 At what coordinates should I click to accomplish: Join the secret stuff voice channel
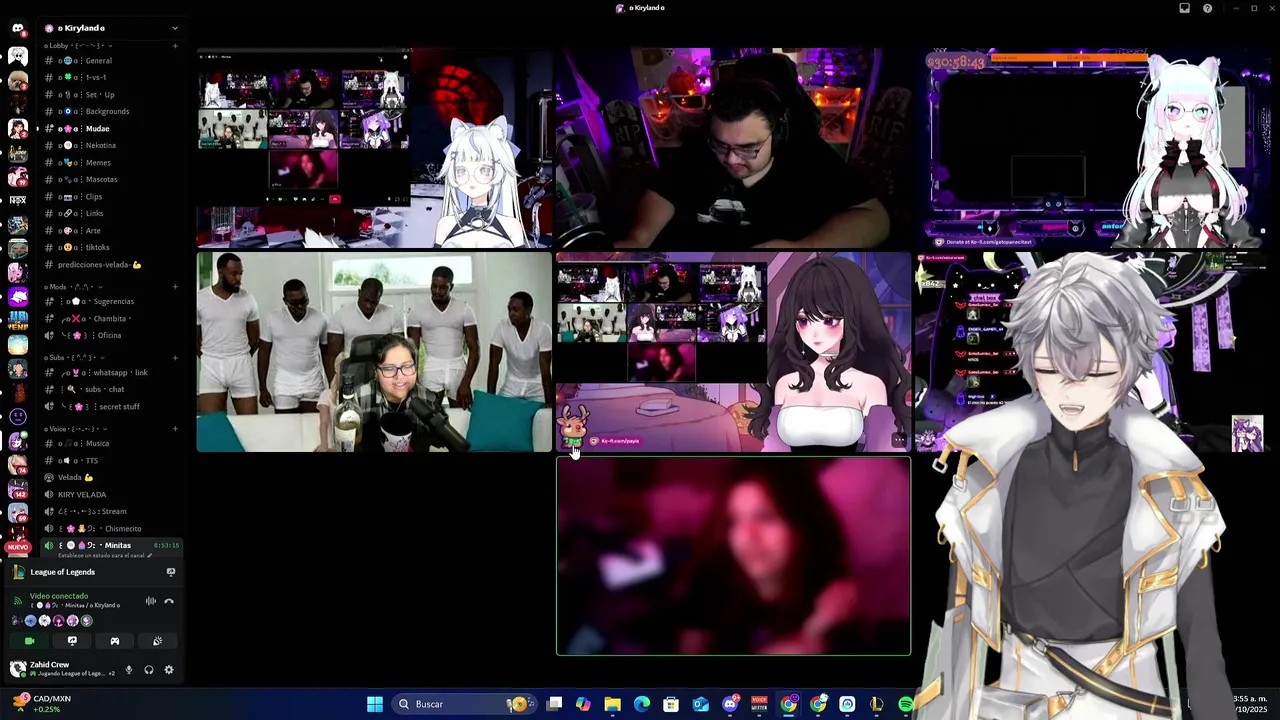pyautogui.click(x=111, y=407)
